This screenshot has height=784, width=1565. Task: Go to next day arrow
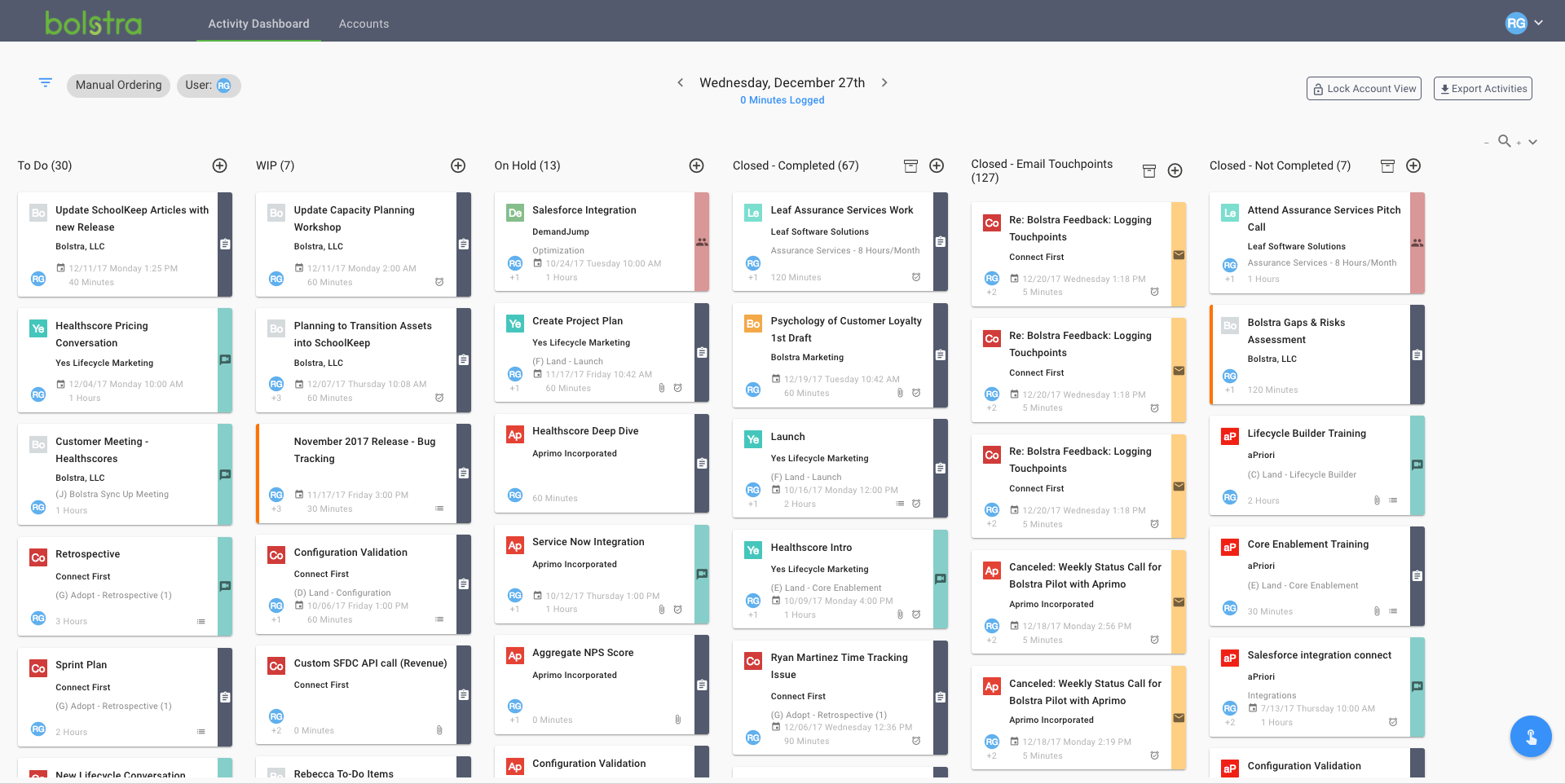[x=884, y=82]
